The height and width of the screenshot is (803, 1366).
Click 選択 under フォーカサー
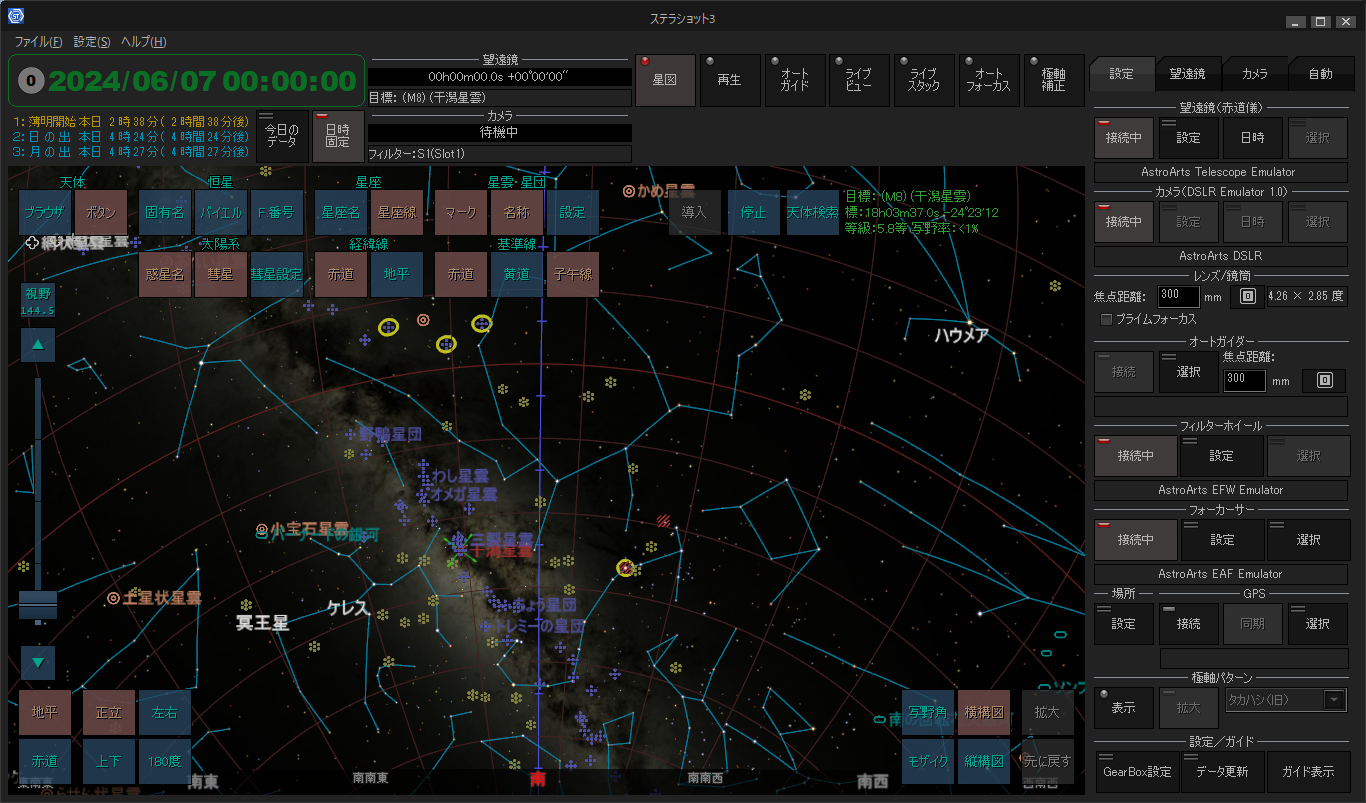(1308, 539)
